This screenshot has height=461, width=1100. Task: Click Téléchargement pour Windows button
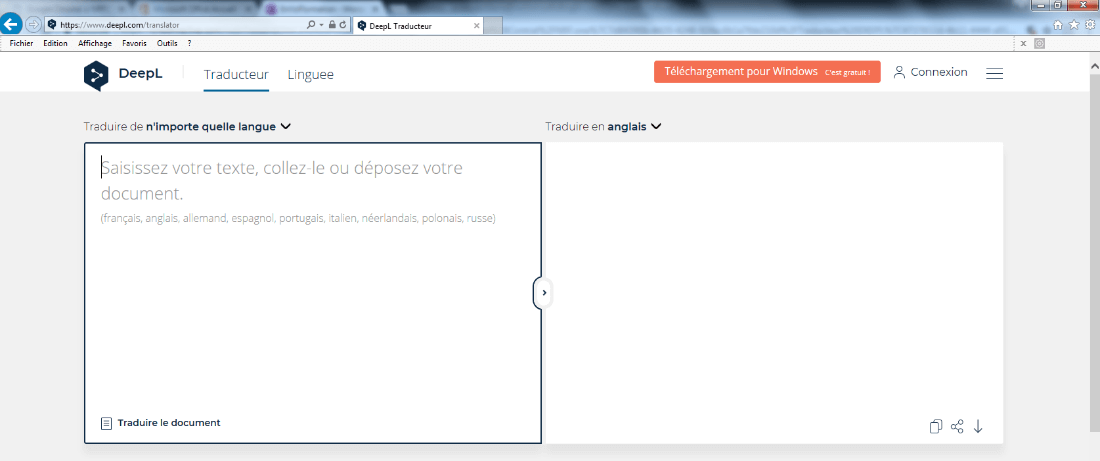point(767,72)
